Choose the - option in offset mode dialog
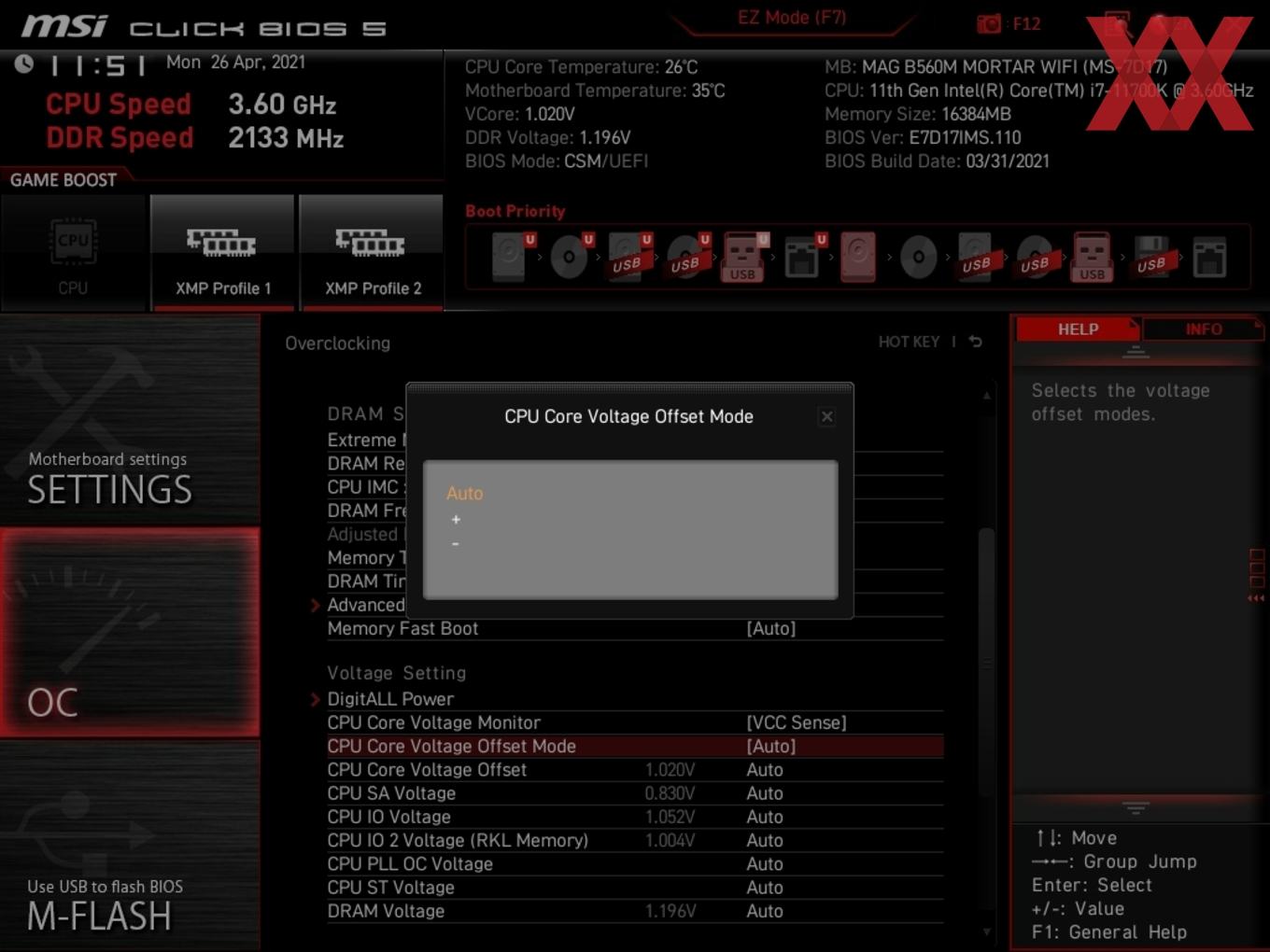Viewport: 1270px width, 952px height. coord(455,543)
